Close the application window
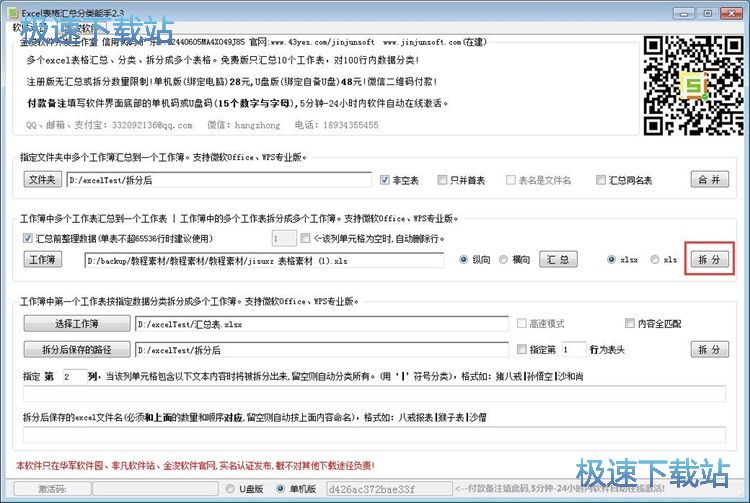Image resolution: width=750 pixels, height=503 pixels. tap(731, 13)
